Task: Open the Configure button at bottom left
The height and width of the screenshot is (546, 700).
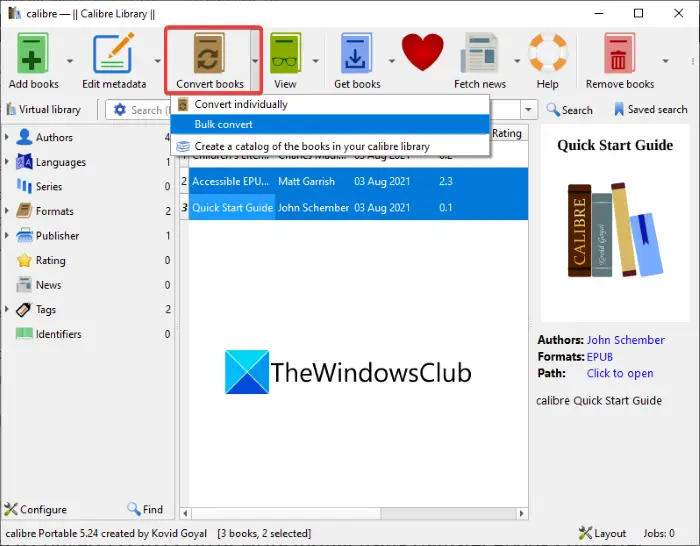Action: [x=36, y=509]
